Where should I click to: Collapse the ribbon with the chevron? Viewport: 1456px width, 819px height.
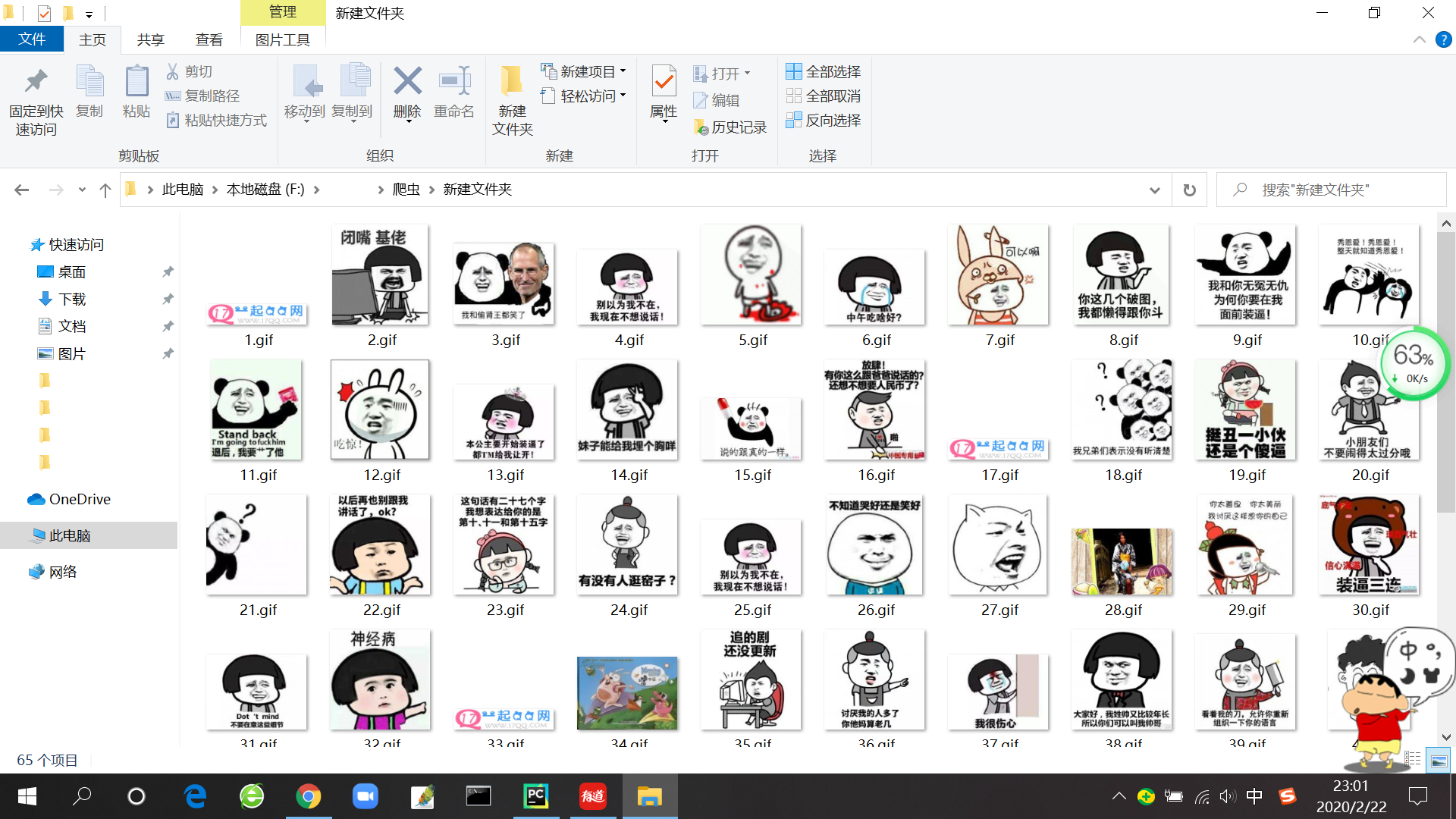tap(1418, 39)
